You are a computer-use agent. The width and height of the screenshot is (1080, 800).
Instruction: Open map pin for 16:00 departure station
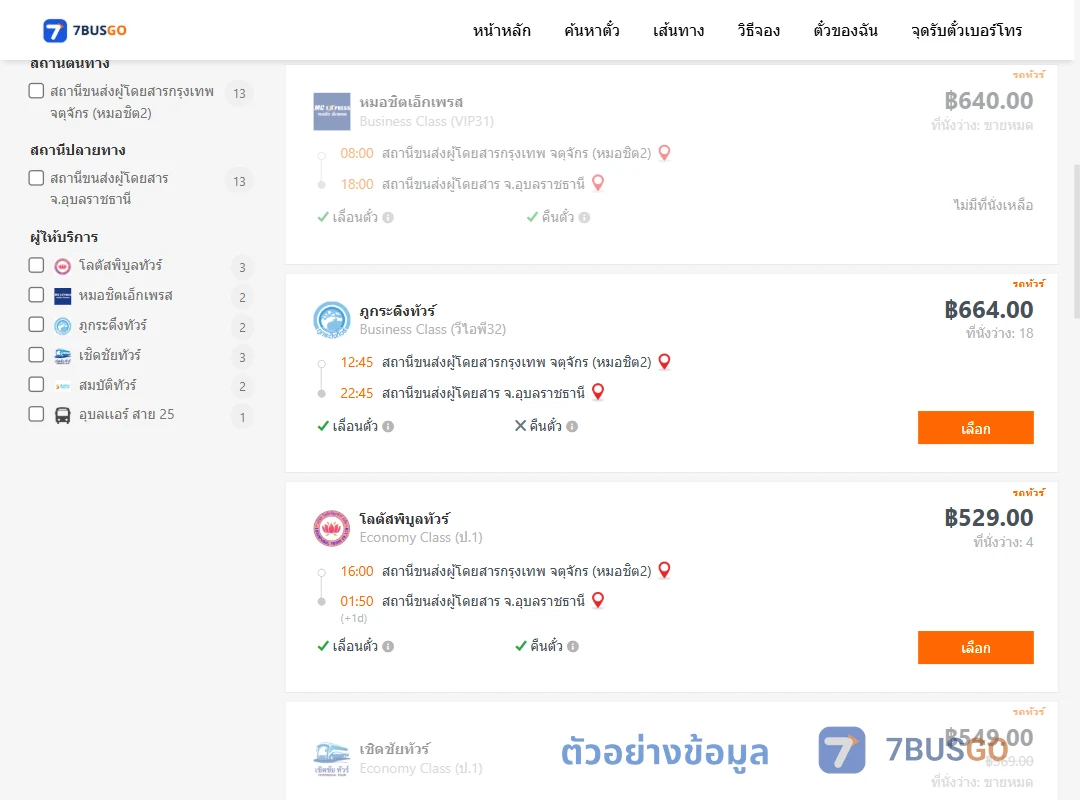[665, 570]
